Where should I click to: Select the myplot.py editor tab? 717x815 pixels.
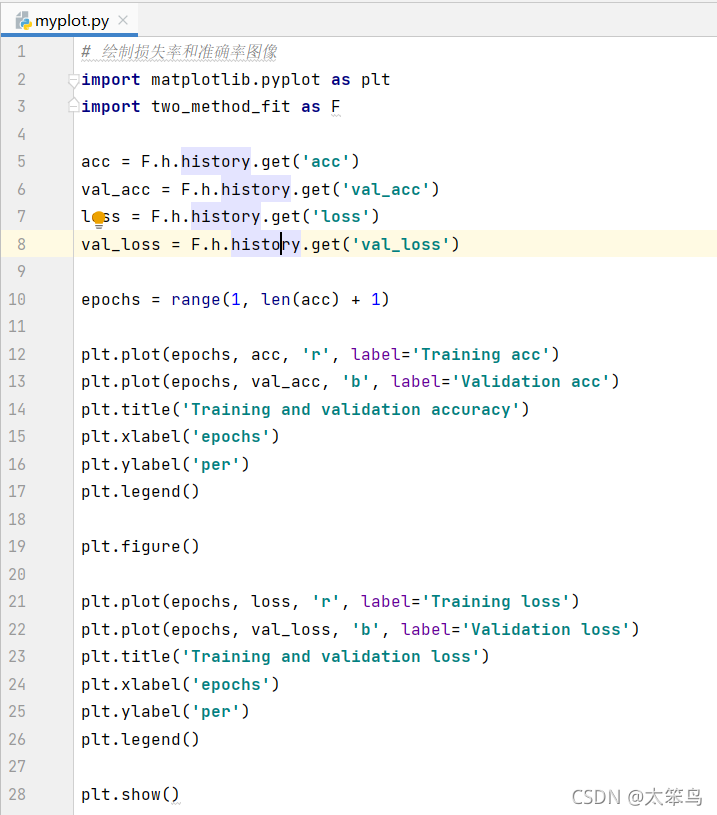tap(70, 21)
